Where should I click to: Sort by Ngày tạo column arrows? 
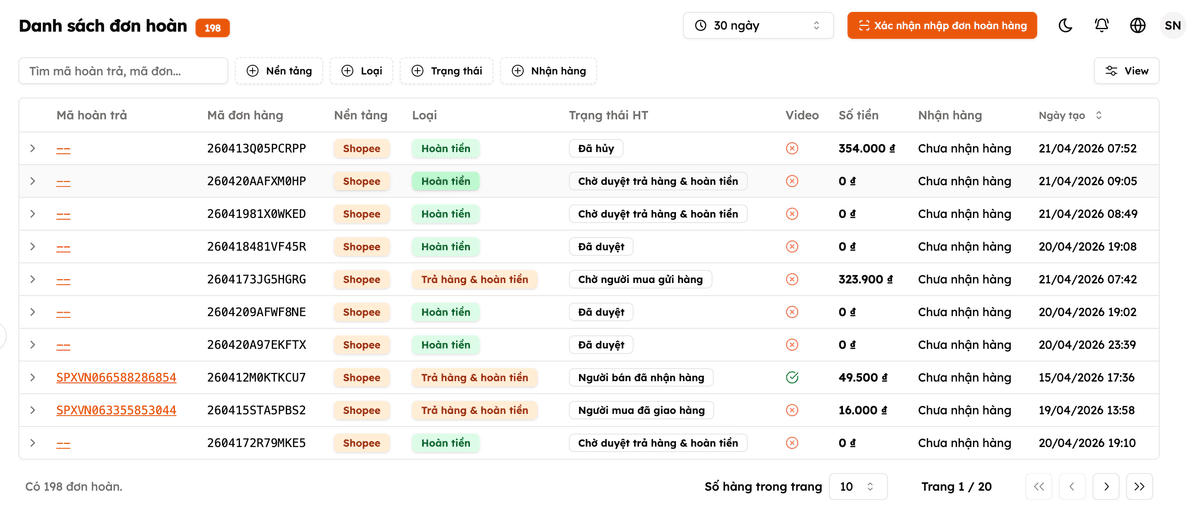coord(1098,115)
